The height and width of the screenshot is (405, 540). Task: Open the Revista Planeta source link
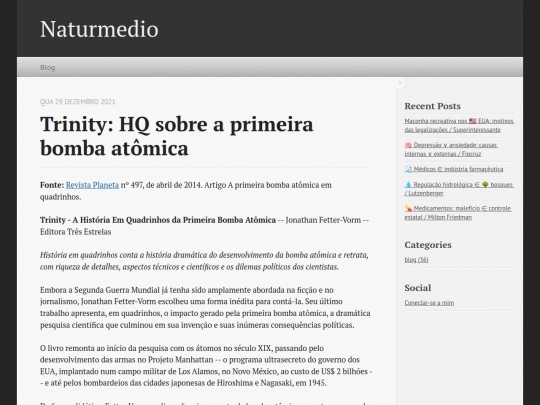tap(92, 185)
